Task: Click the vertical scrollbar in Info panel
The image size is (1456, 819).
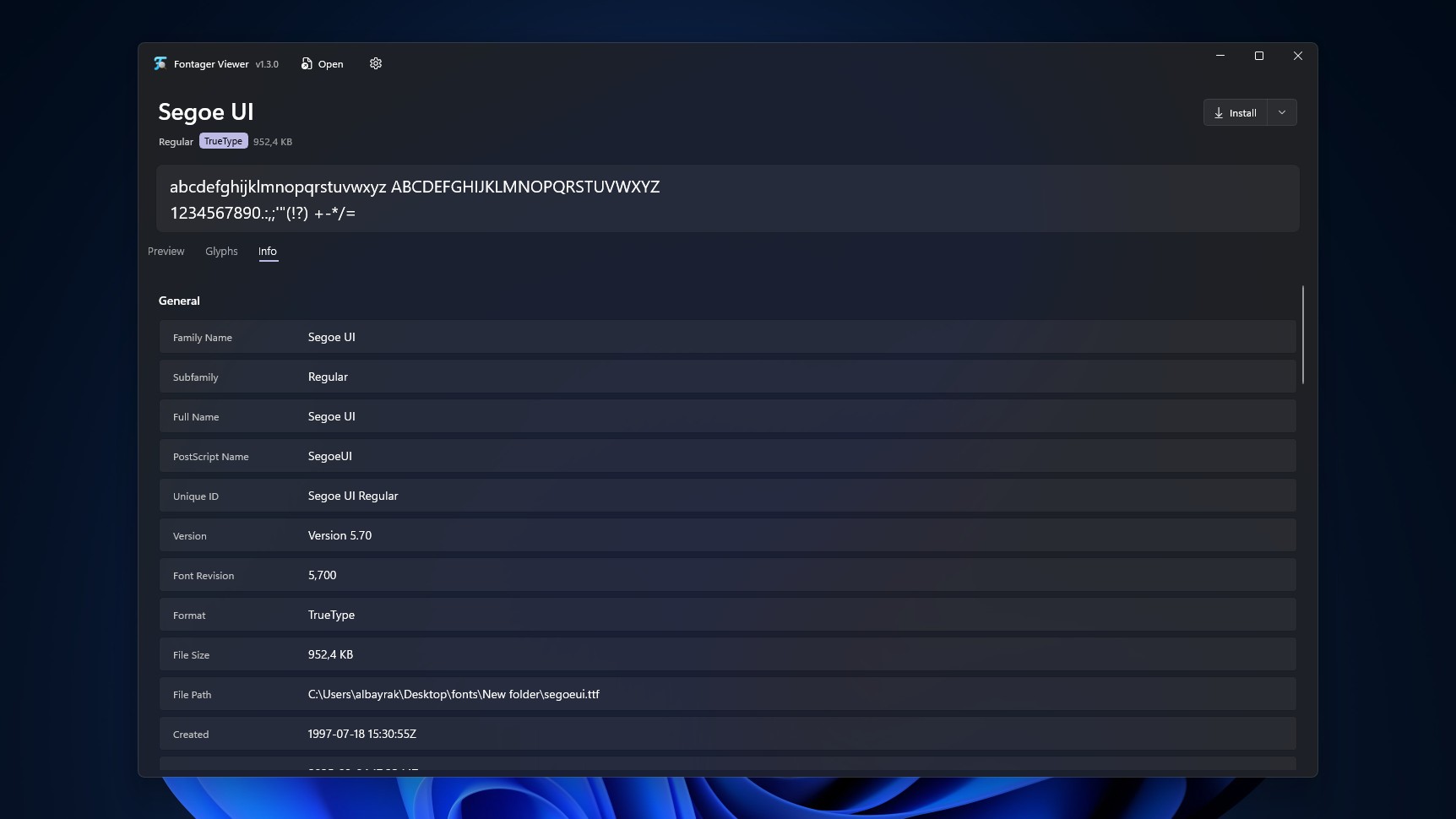Action: tap(1303, 335)
